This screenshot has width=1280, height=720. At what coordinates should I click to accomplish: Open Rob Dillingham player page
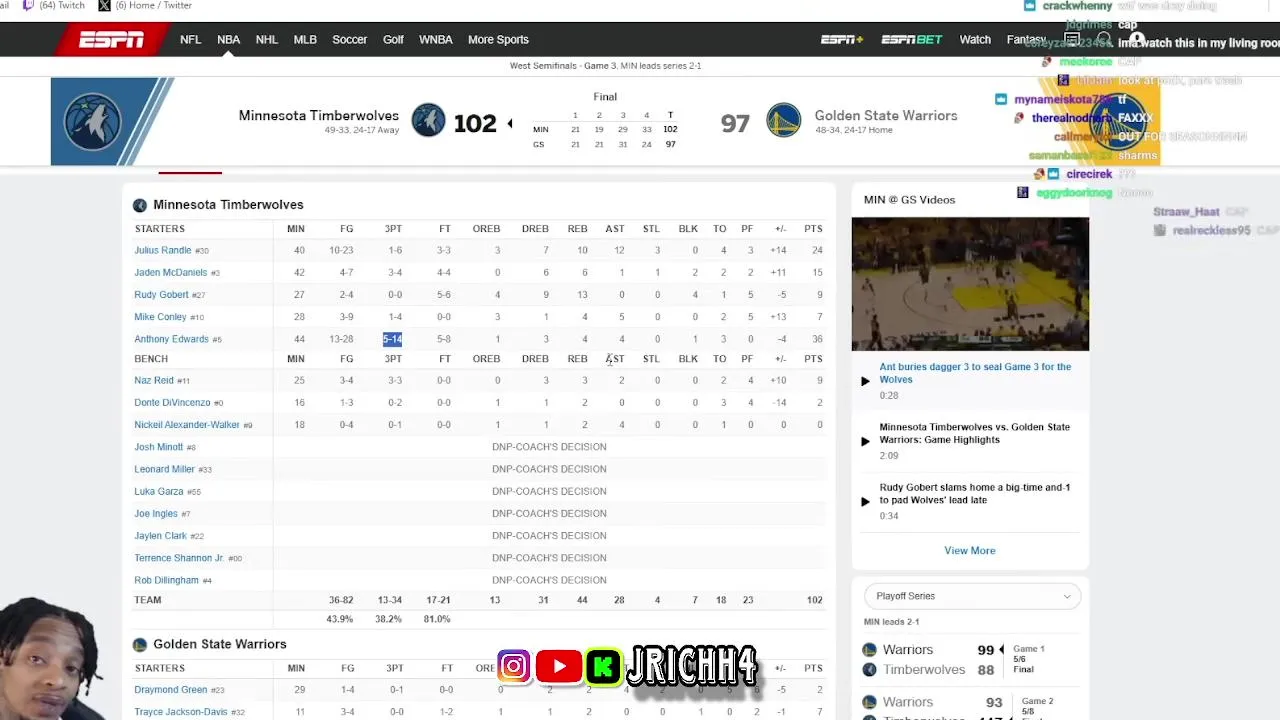point(166,580)
